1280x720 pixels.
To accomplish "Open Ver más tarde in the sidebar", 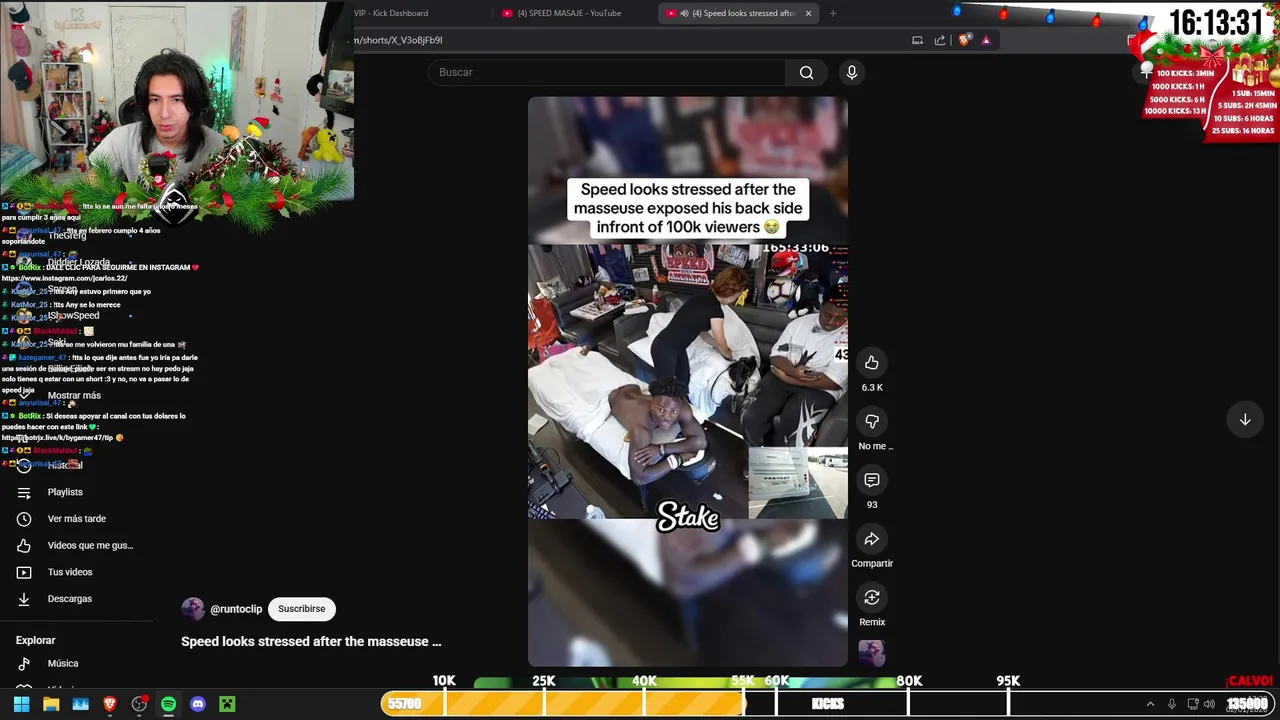I will point(77,519).
